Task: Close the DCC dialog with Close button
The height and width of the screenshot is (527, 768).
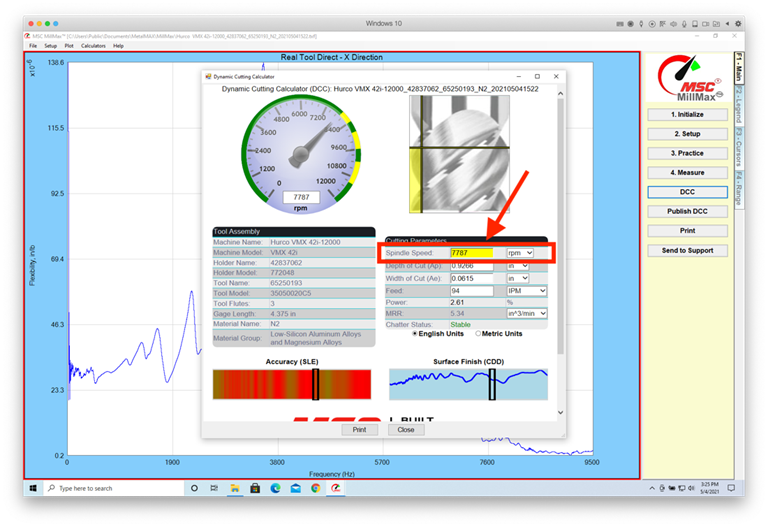Action: [406, 430]
